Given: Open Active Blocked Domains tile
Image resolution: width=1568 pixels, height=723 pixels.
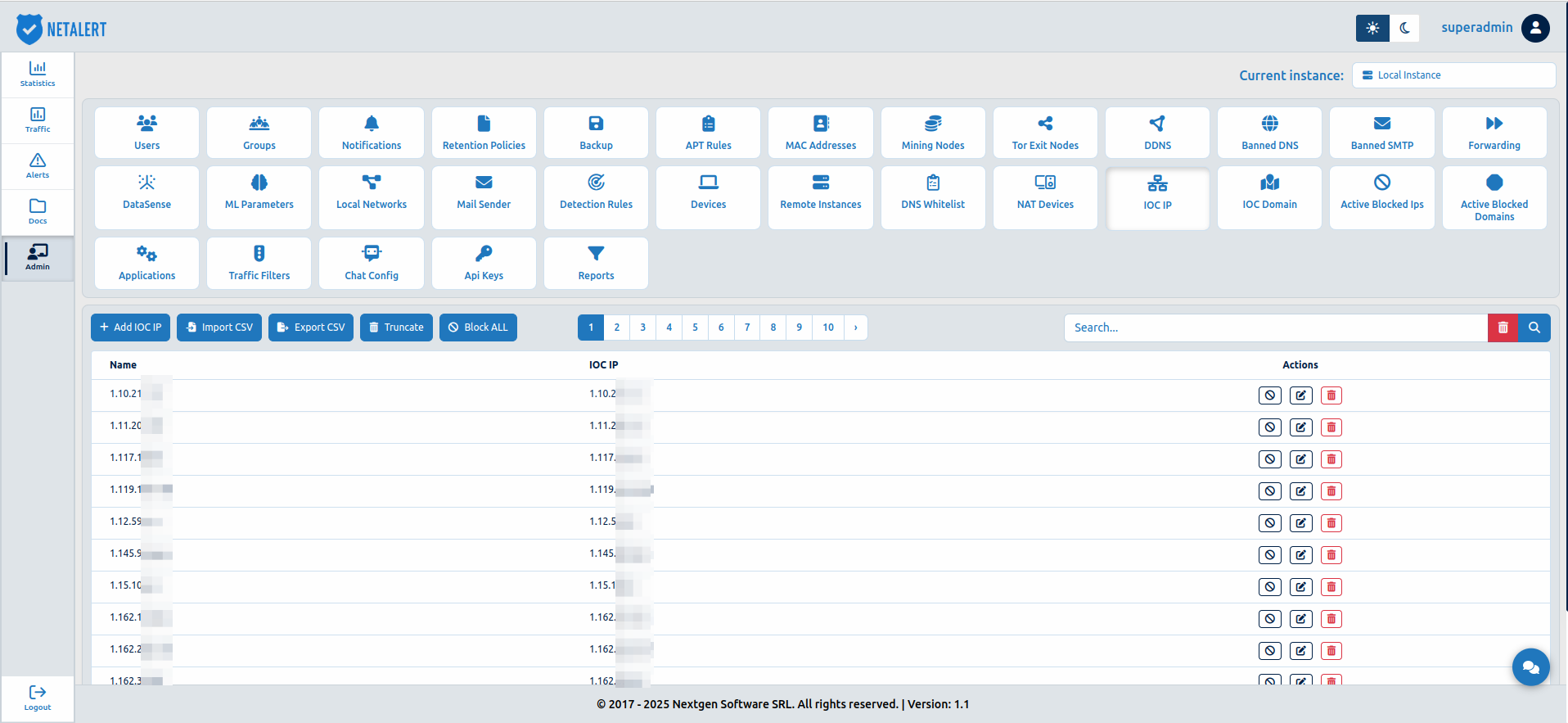Looking at the screenshot, I should [x=1494, y=197].
